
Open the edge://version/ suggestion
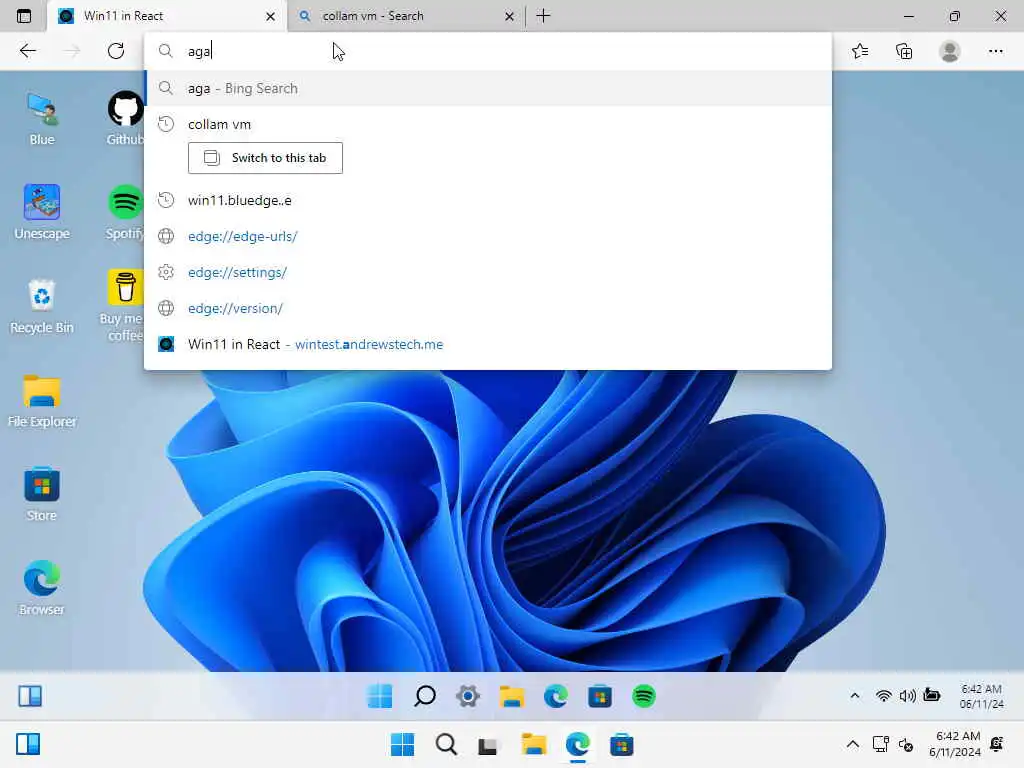488,308
